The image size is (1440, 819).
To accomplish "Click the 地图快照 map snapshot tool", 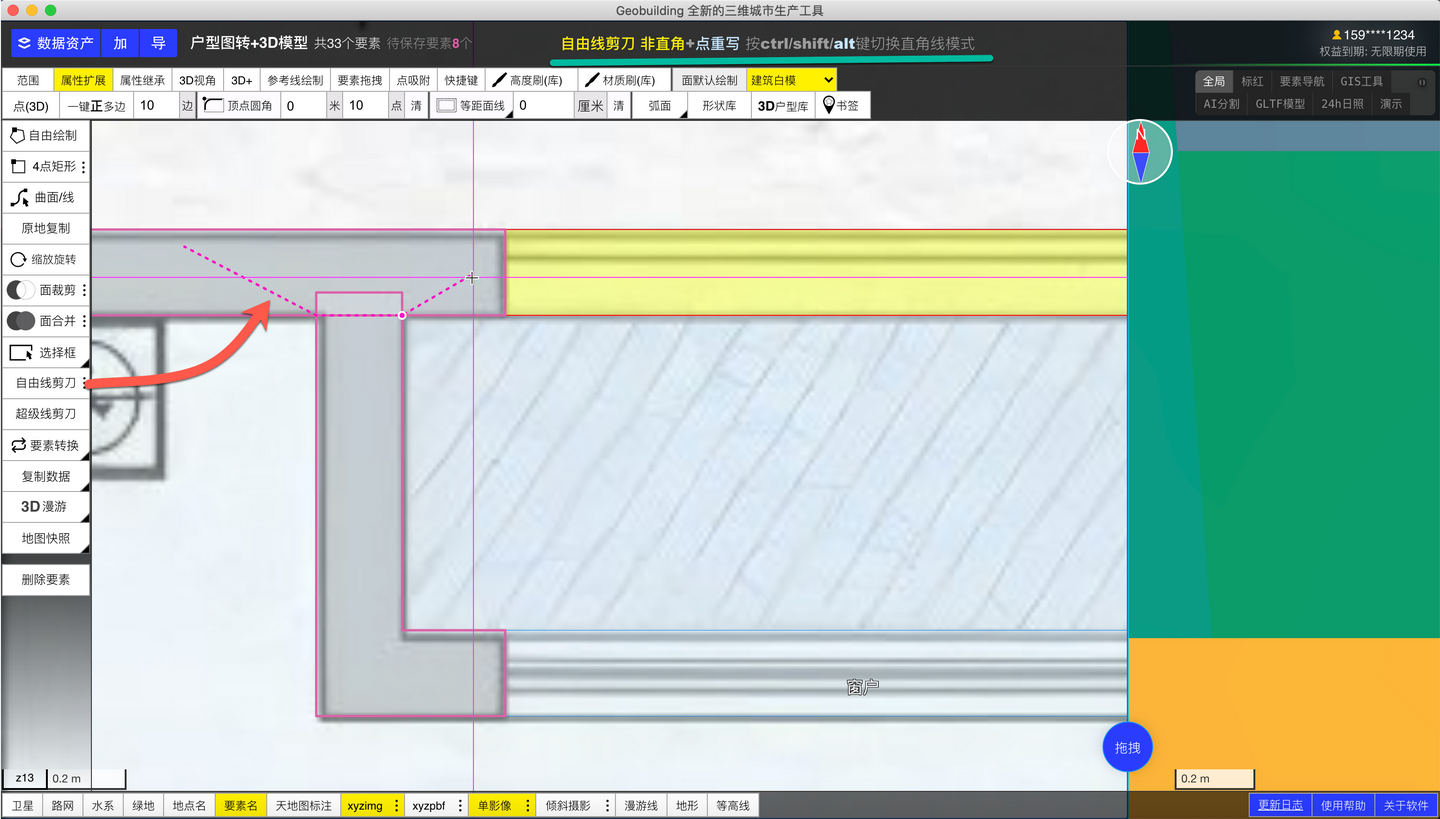I will tap(45, 538).
